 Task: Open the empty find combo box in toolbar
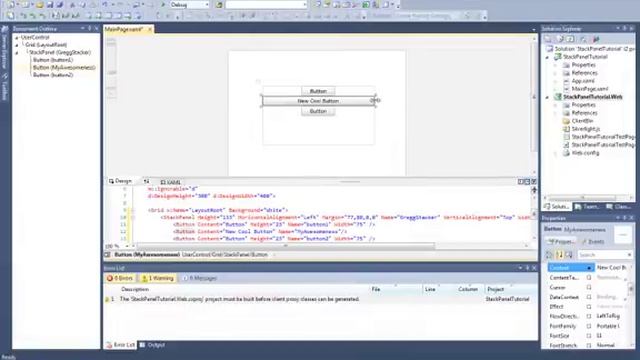(267, 5)
